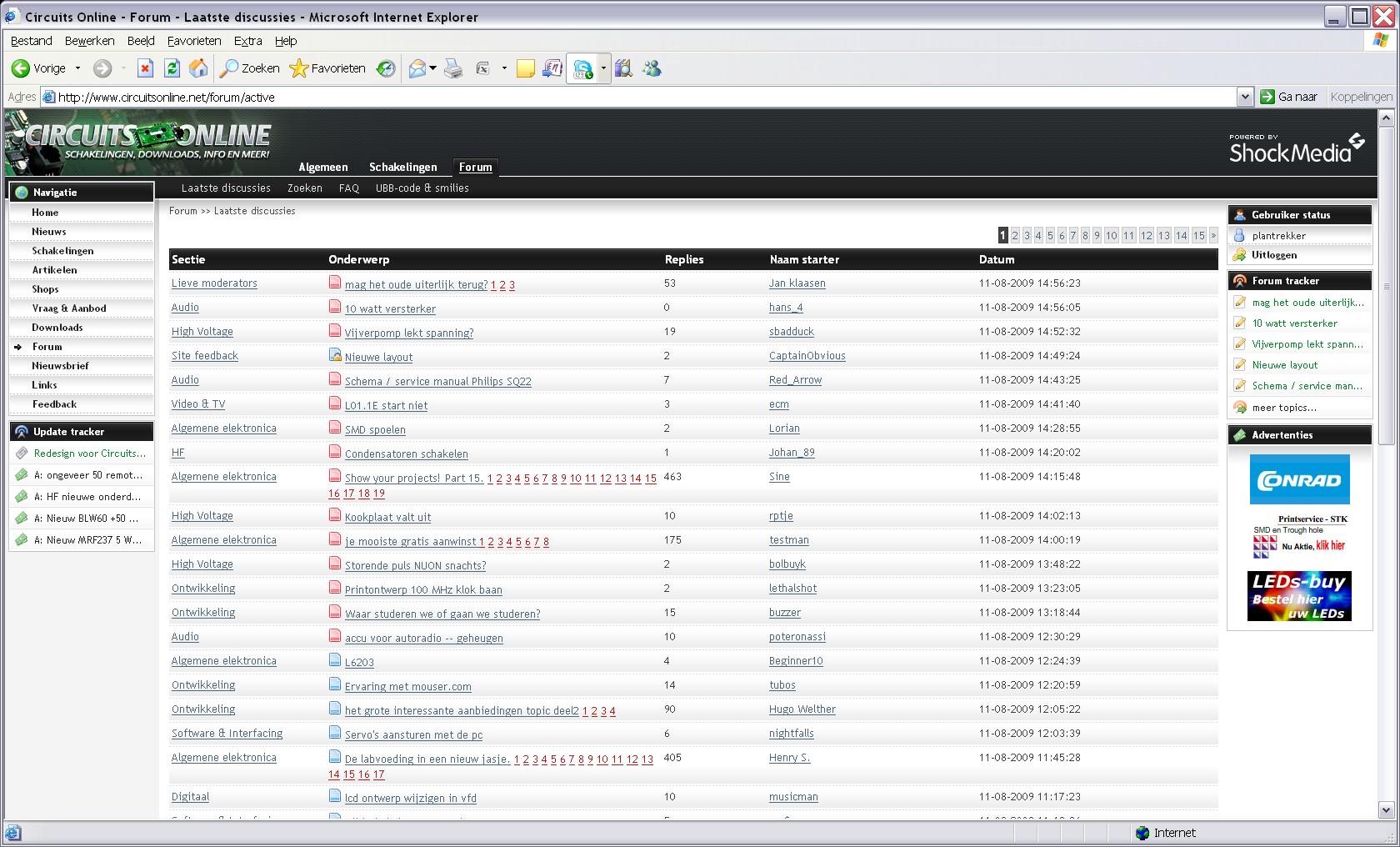The height and width of the screenshot is (847, 1400).
Task: Click the Research books icon in toolbar
Action: 623,68
